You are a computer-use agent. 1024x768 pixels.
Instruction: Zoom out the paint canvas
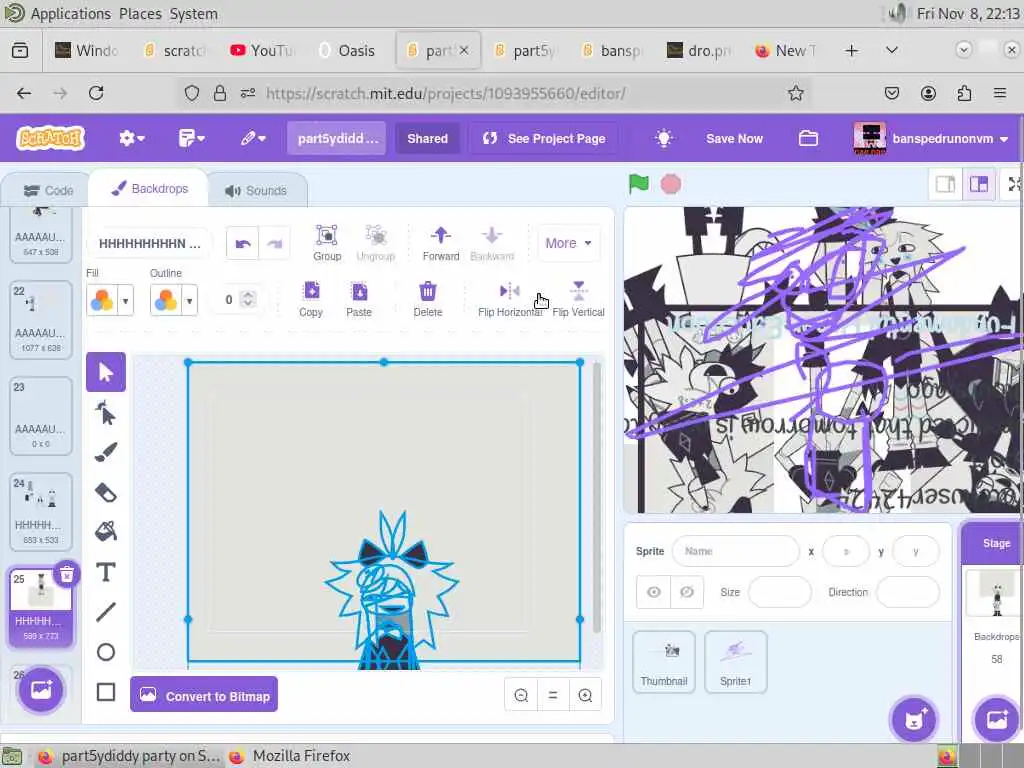521,696
